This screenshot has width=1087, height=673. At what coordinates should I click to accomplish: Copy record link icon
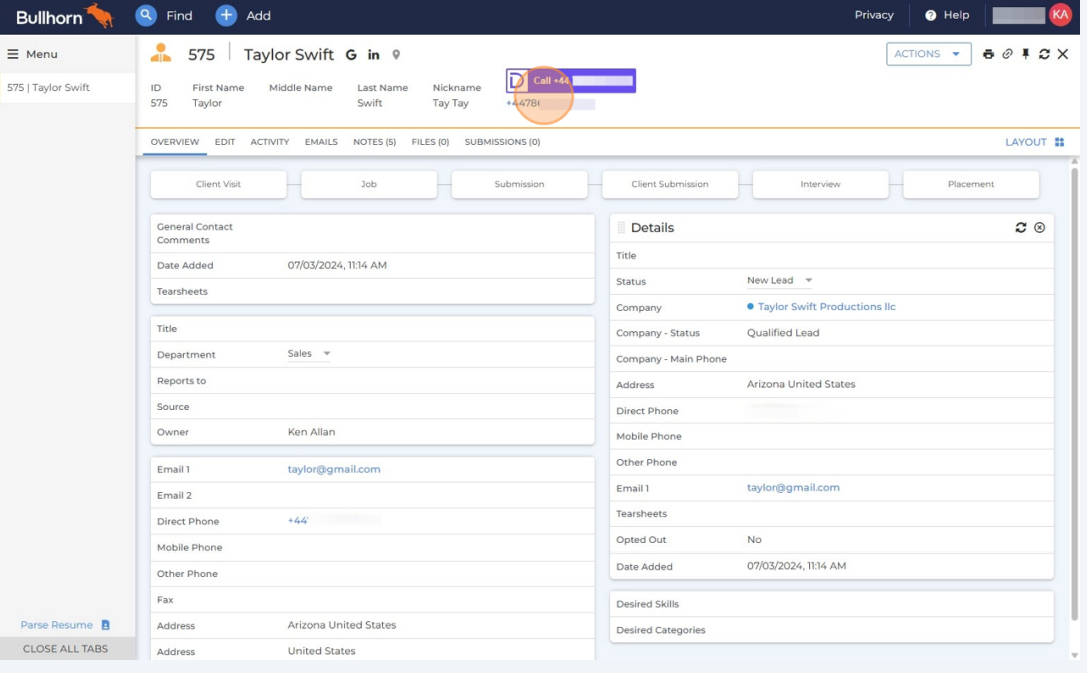click(x=1007, y=54)
